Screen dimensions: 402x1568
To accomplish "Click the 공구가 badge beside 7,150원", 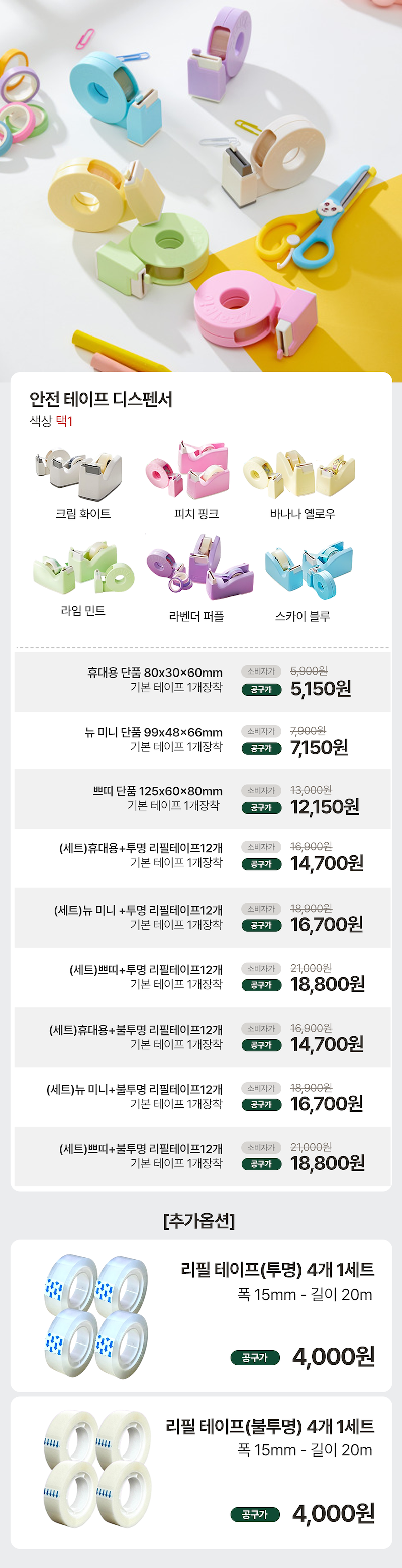I will 261,748.
